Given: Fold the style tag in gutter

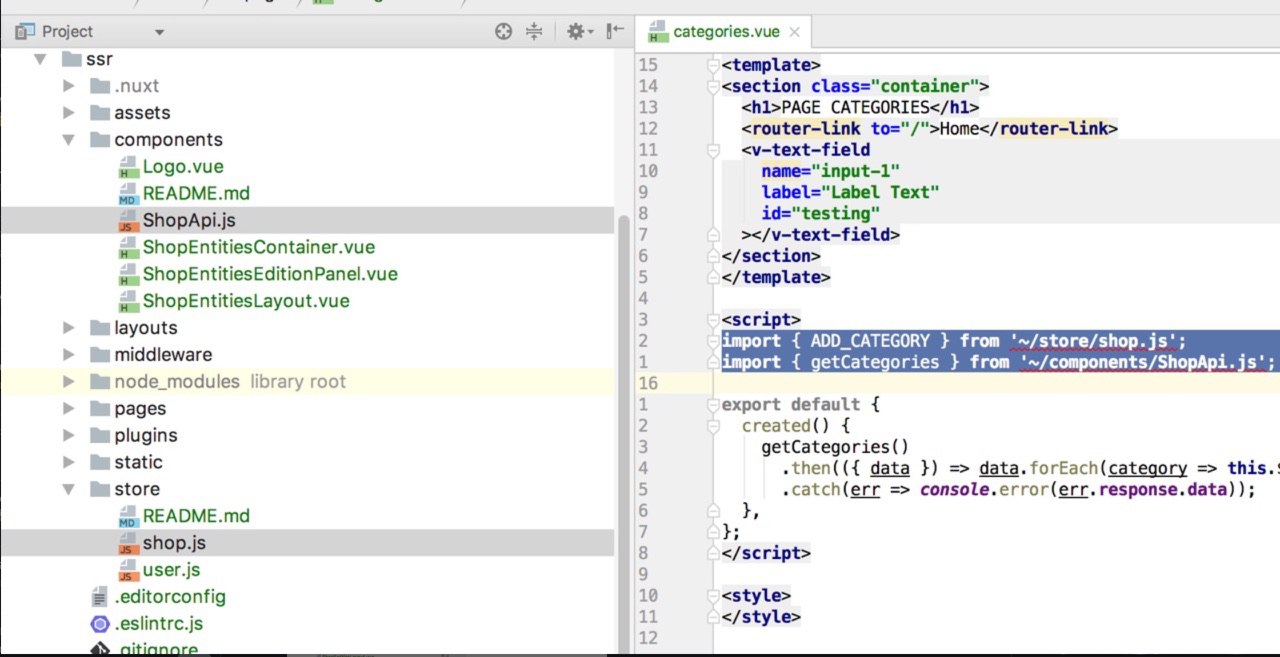Looking at the screenshot, I should pyautogui.click(x=713, y=596).
